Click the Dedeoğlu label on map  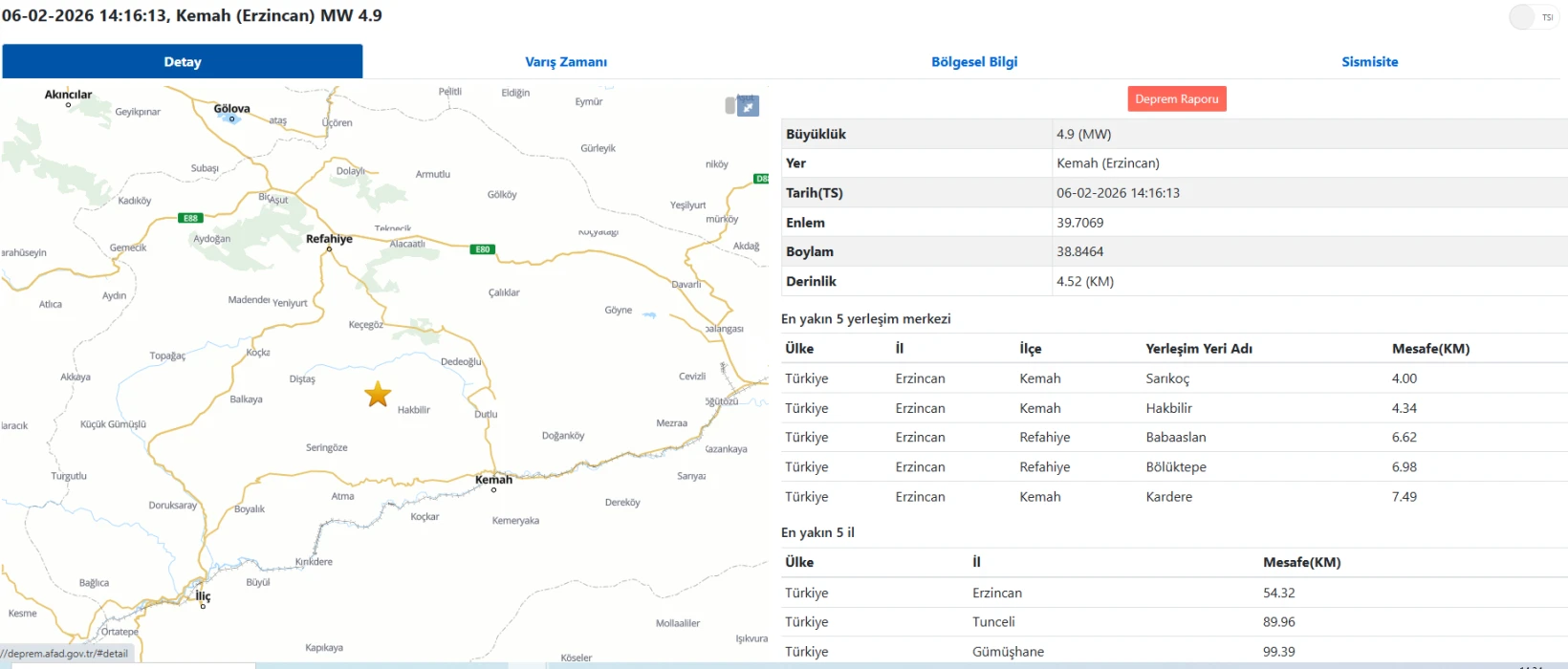click(x=461, y=361)
